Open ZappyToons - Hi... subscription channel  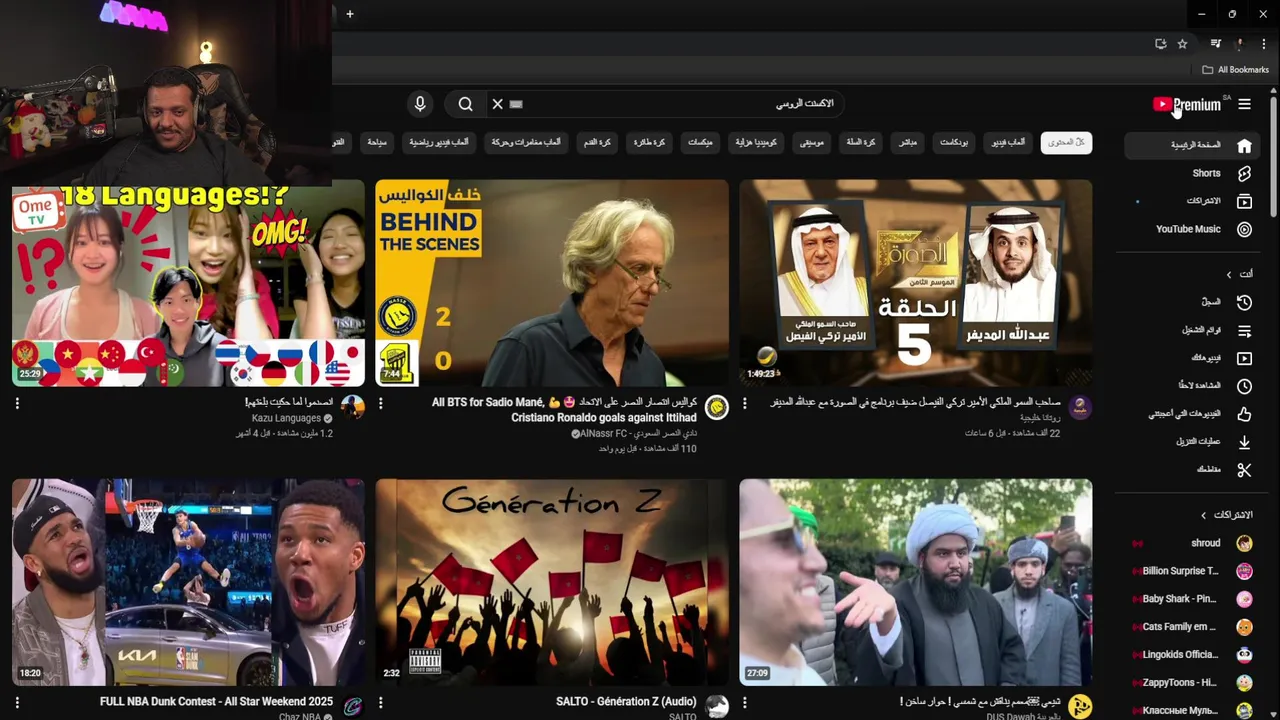pos(1192,683)
